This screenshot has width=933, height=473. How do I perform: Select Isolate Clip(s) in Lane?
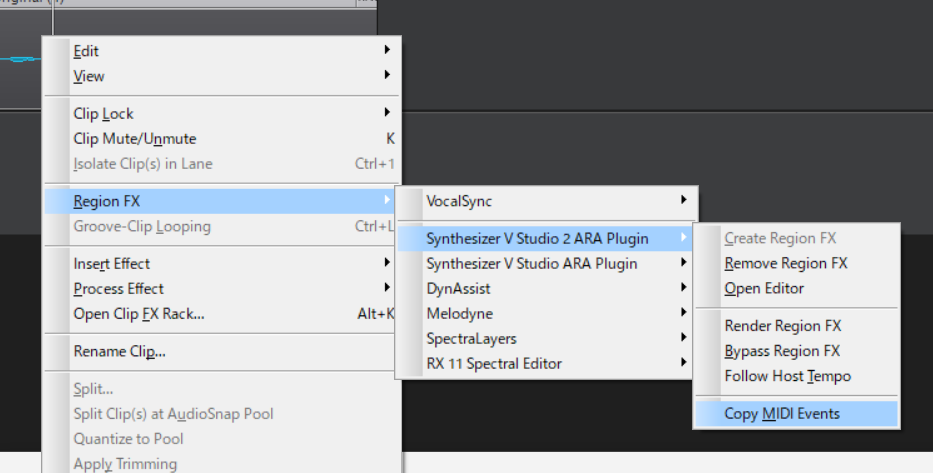(x=221, y=164)
